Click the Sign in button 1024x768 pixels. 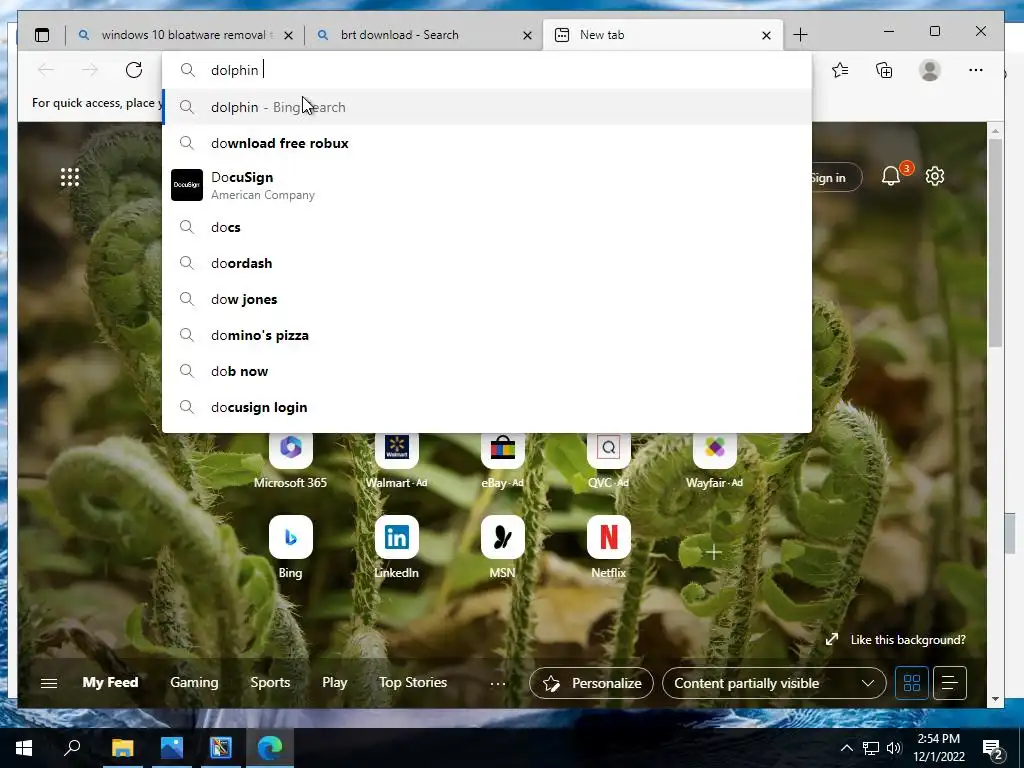[835, 178]
